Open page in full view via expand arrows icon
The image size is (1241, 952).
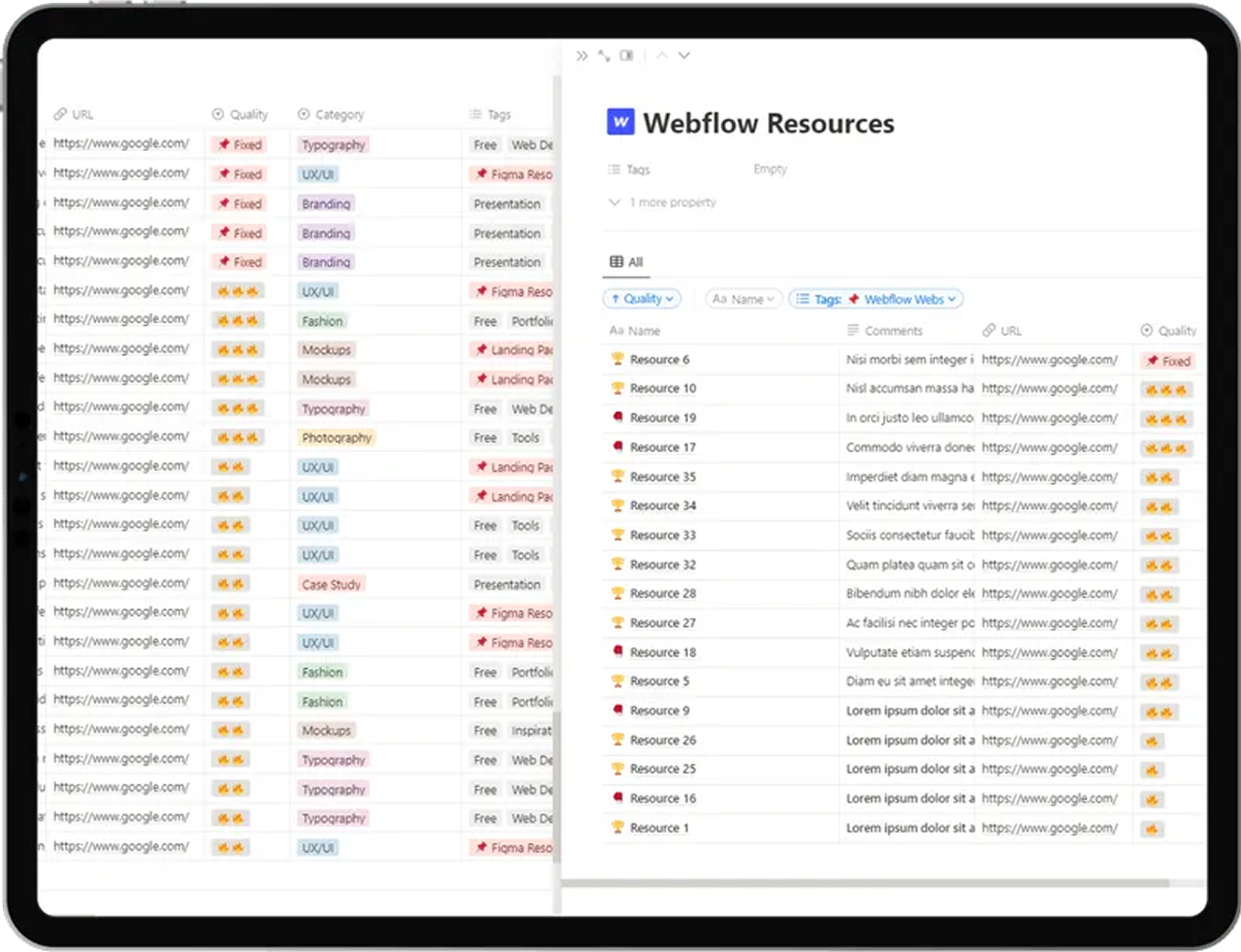pos(604,56)
